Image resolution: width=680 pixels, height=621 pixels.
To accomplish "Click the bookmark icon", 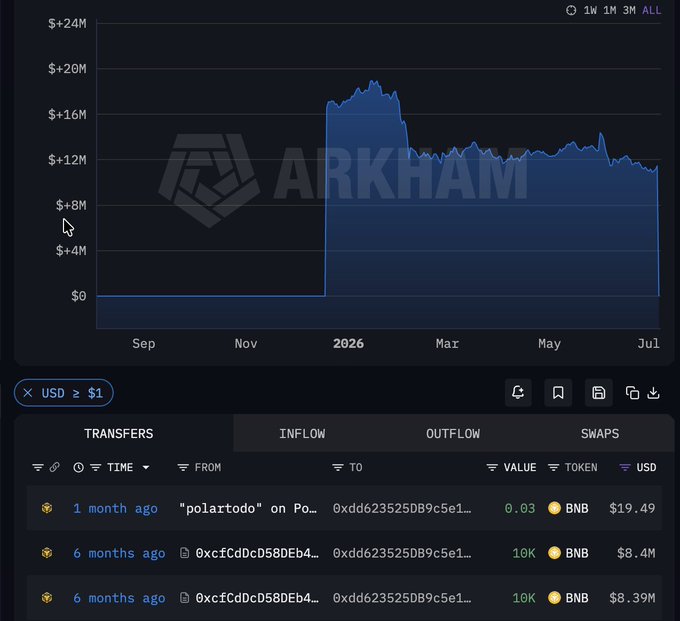I will pos(558,393).
